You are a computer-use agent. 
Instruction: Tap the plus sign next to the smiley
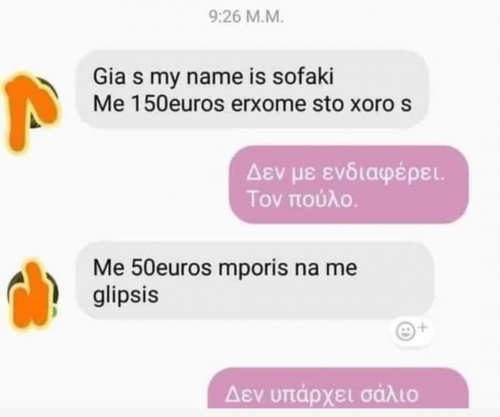pyautogui.click(x=423, y=327)
